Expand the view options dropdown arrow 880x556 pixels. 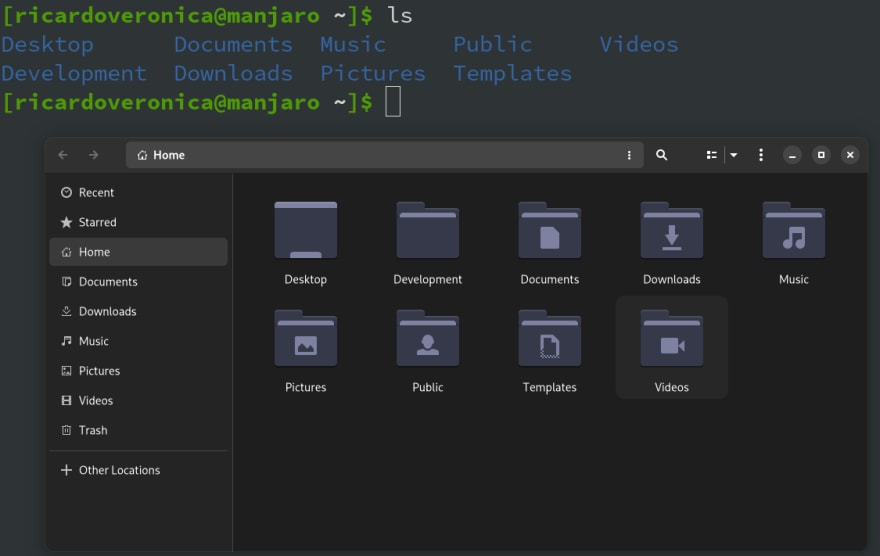[x=734, y=155]
